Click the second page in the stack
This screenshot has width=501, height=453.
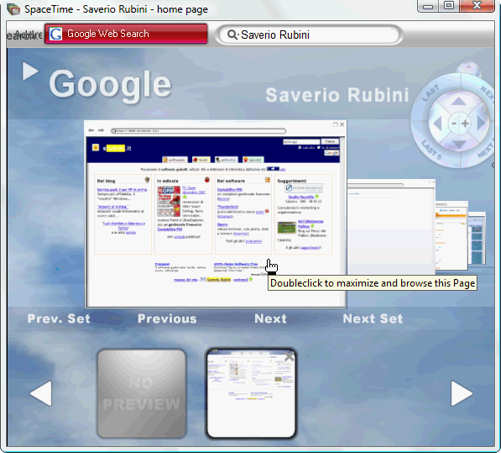point(391,227)
